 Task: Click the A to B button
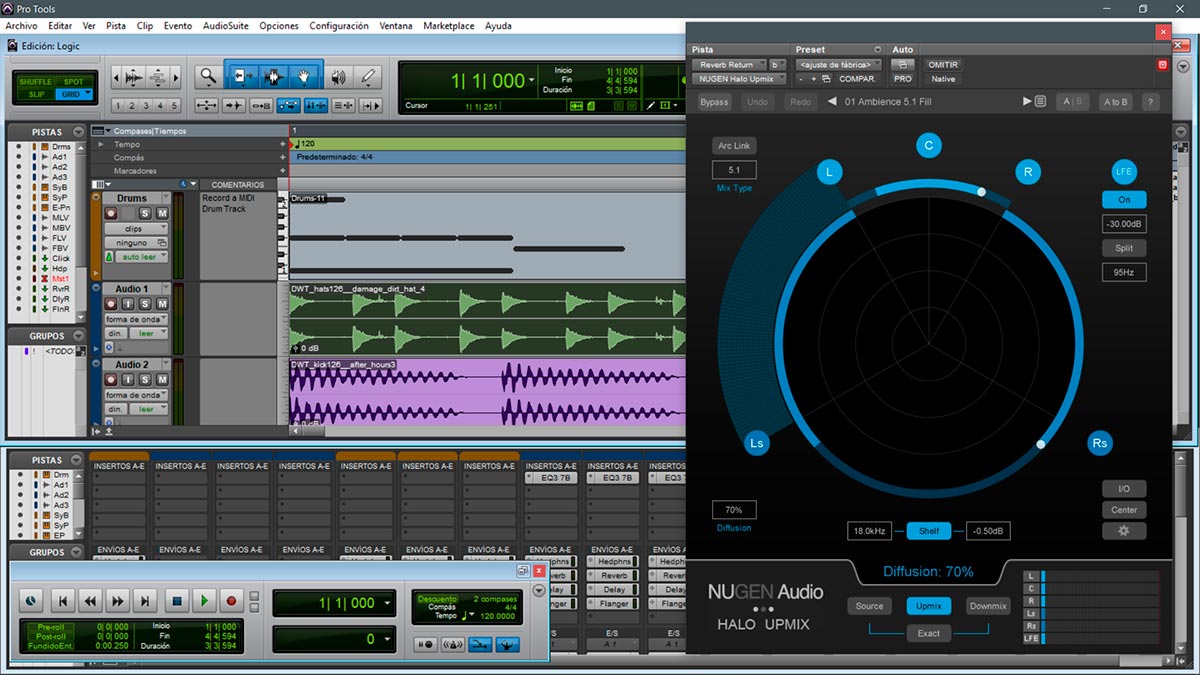pyautogui.click(x=1115, y=102)
